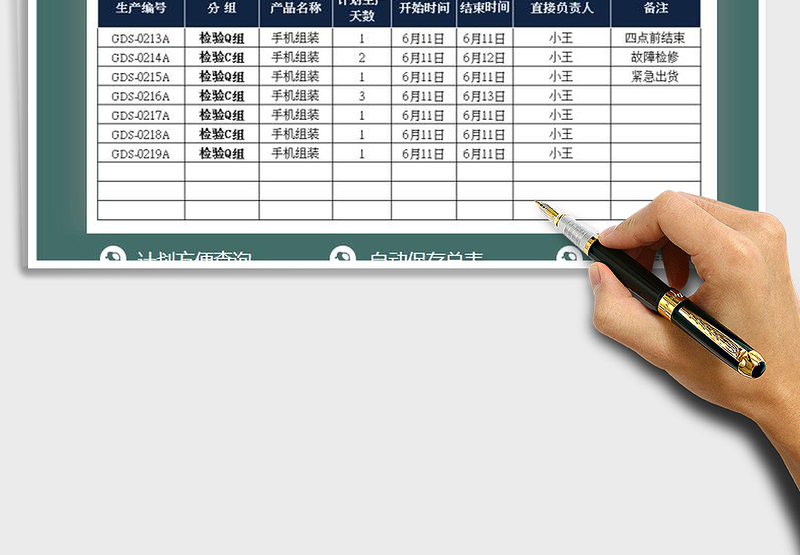Screen dimensions: 800x555
Task: Select the 结束时间 column header
Action: [485, 9]
